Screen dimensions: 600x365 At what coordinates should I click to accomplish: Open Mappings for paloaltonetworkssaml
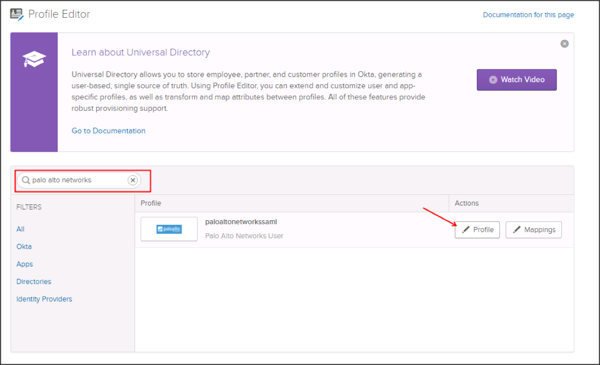point(533,230)
